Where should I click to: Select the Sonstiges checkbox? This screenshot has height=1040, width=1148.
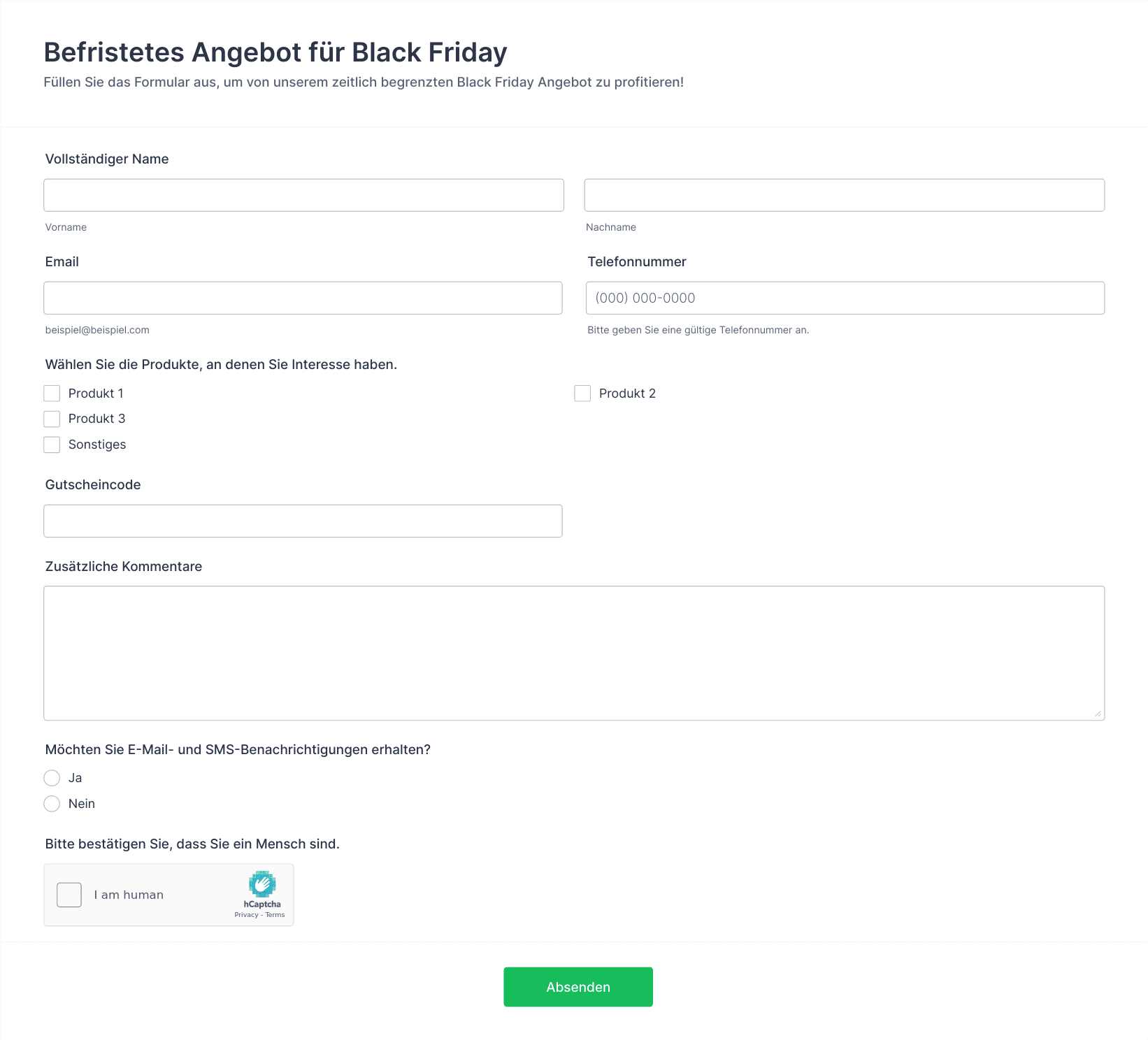pyautogui.click(x=52, y=445)
